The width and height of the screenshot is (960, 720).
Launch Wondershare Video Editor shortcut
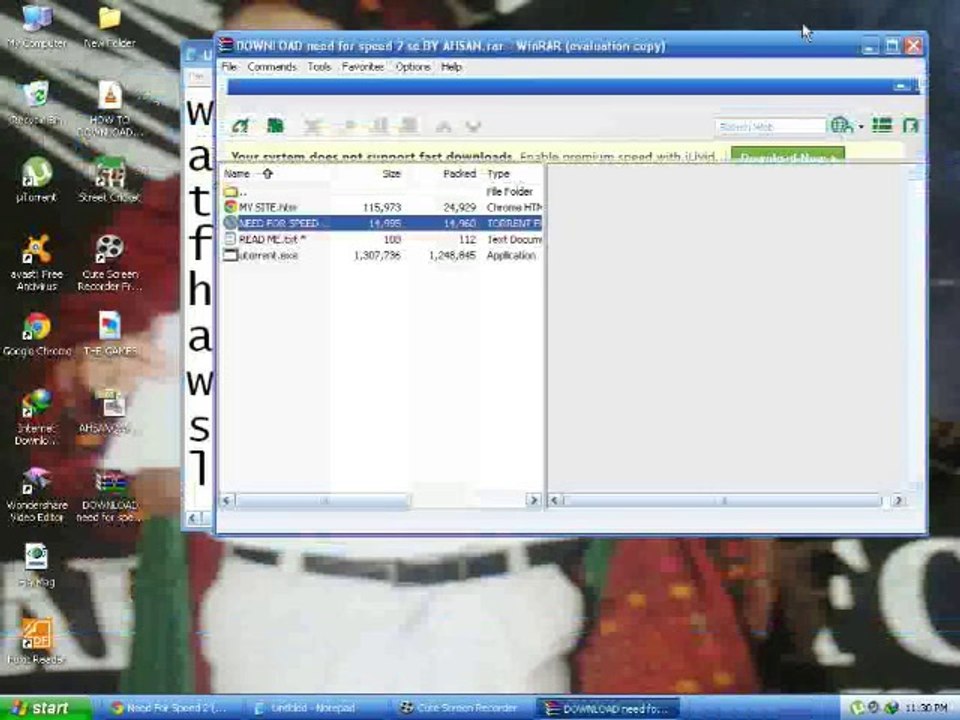click(37, 495)
